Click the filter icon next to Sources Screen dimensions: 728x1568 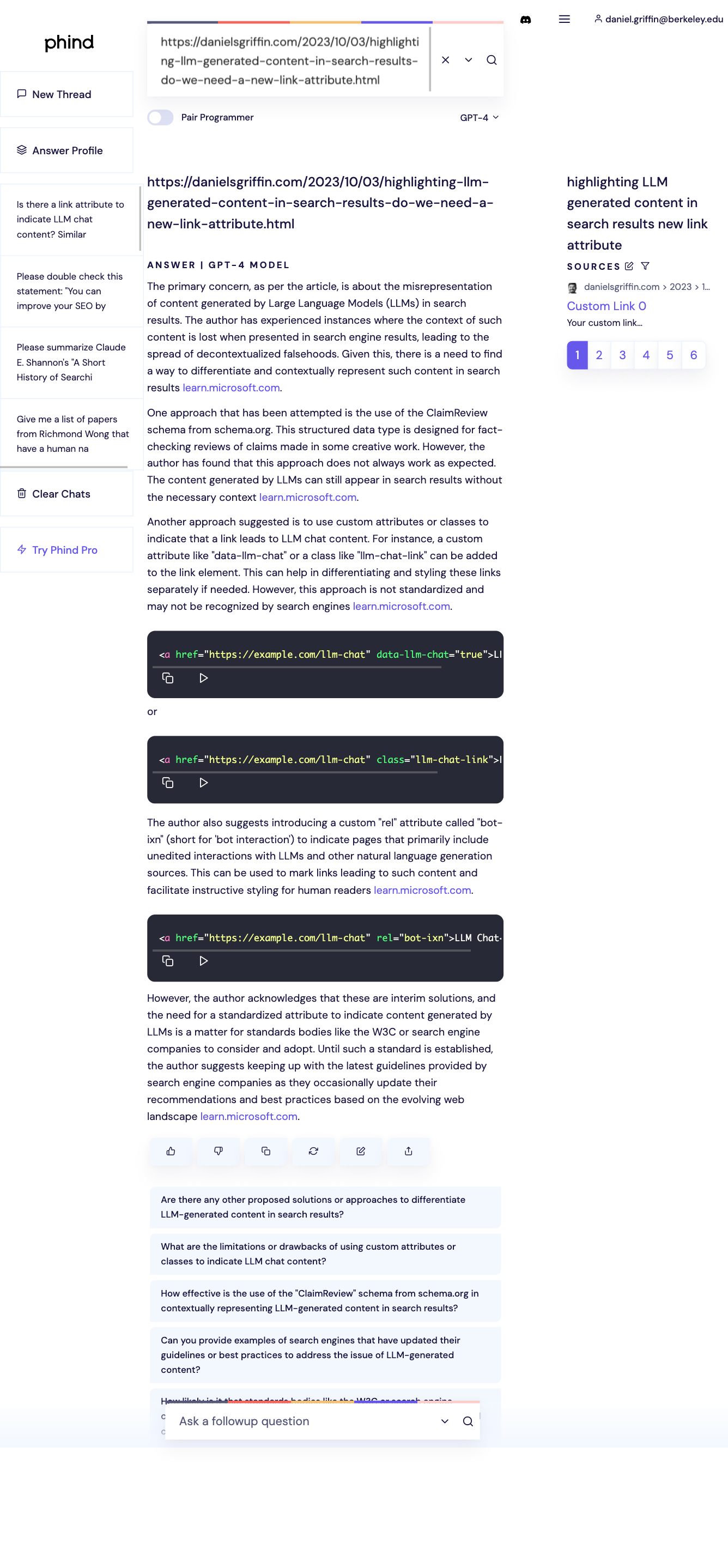645,266
